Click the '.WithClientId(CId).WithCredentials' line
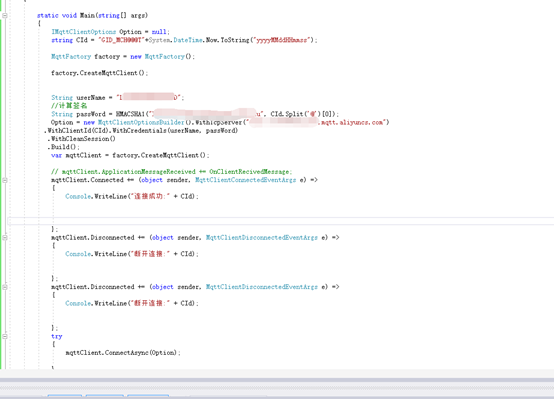Screen dimensions: 554x399 click(x=141, y=130)
